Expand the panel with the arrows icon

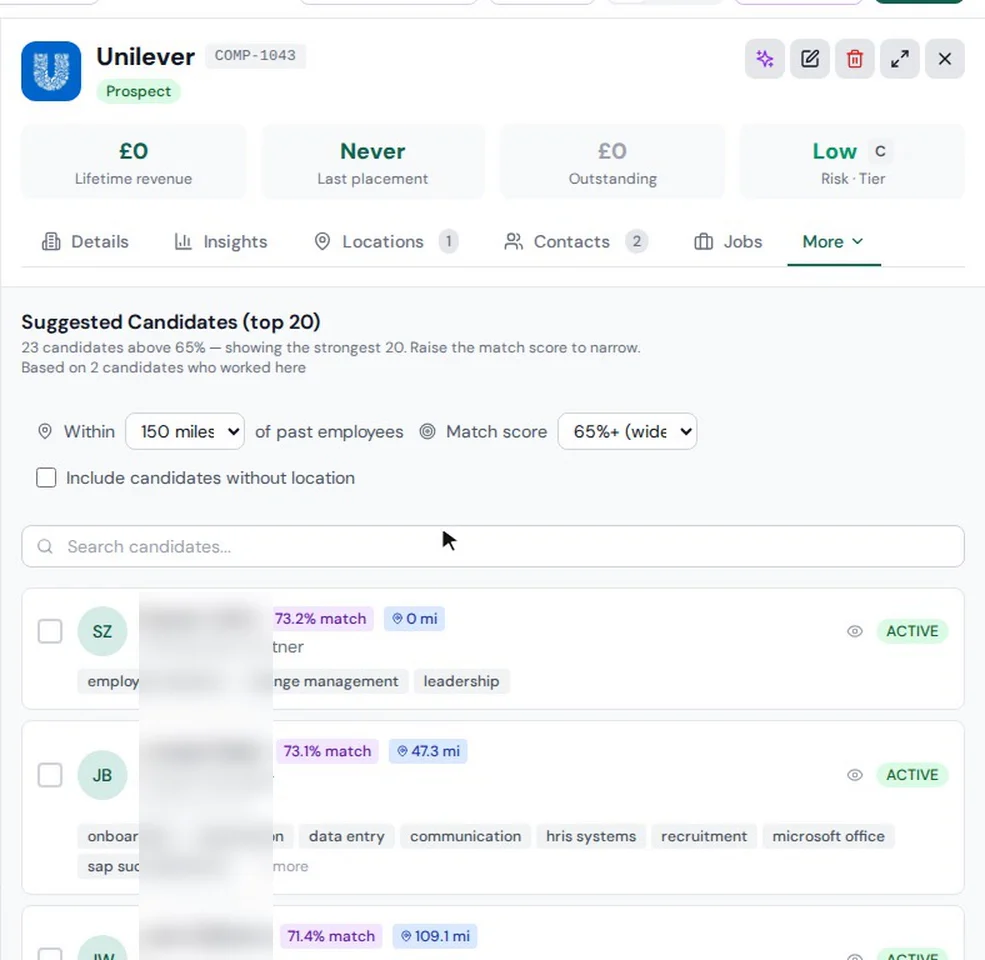pyautogui.click(x=900, y=59)
